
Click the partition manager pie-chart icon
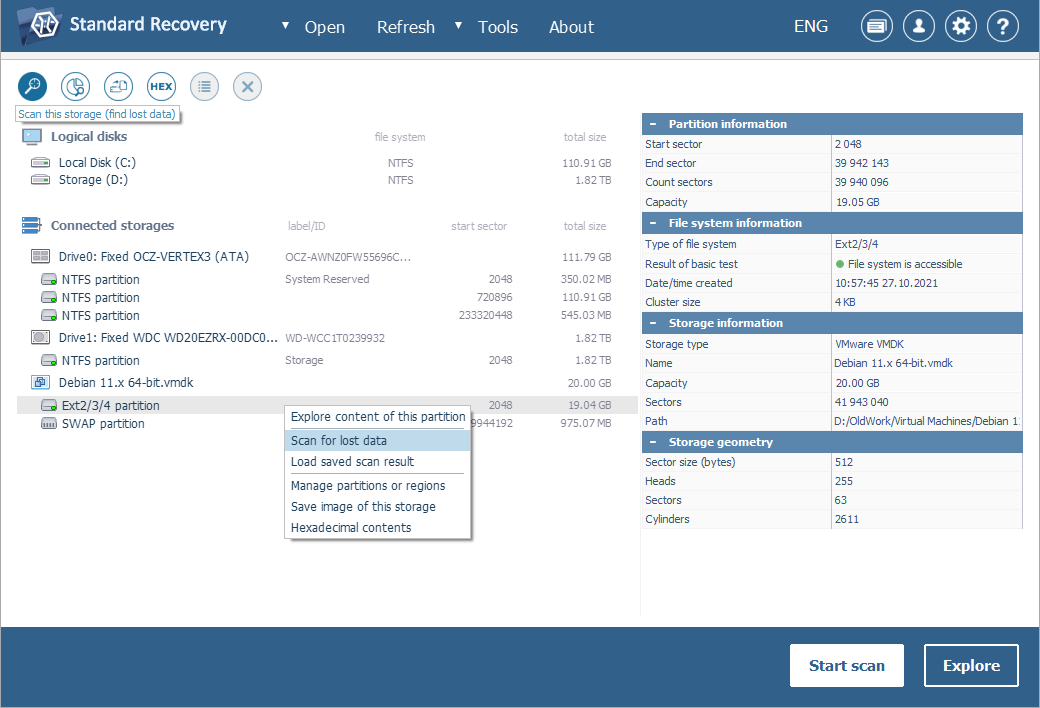75,87
